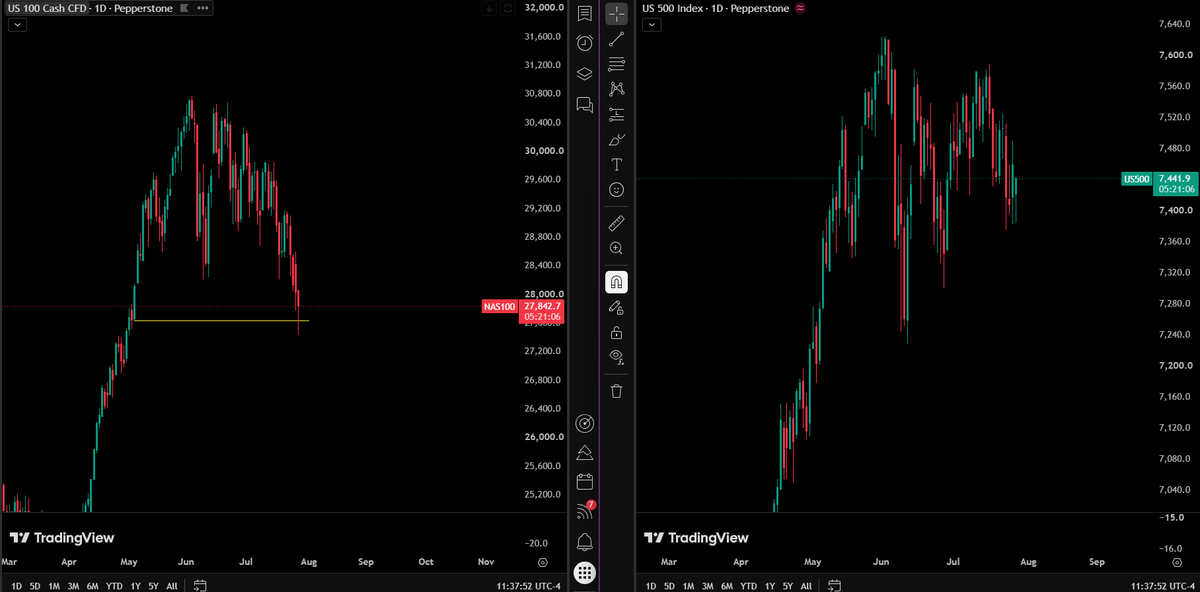
Task: Select the Fibonacci retracement tool
Action: point(617,64)
